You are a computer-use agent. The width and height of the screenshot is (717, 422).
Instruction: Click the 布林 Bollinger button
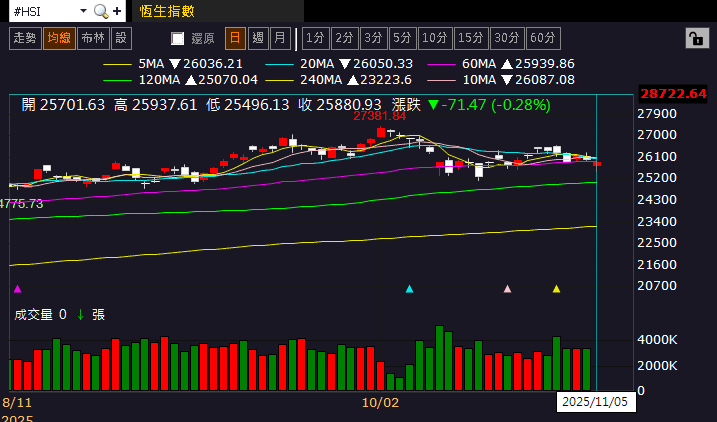coord(93,38)
